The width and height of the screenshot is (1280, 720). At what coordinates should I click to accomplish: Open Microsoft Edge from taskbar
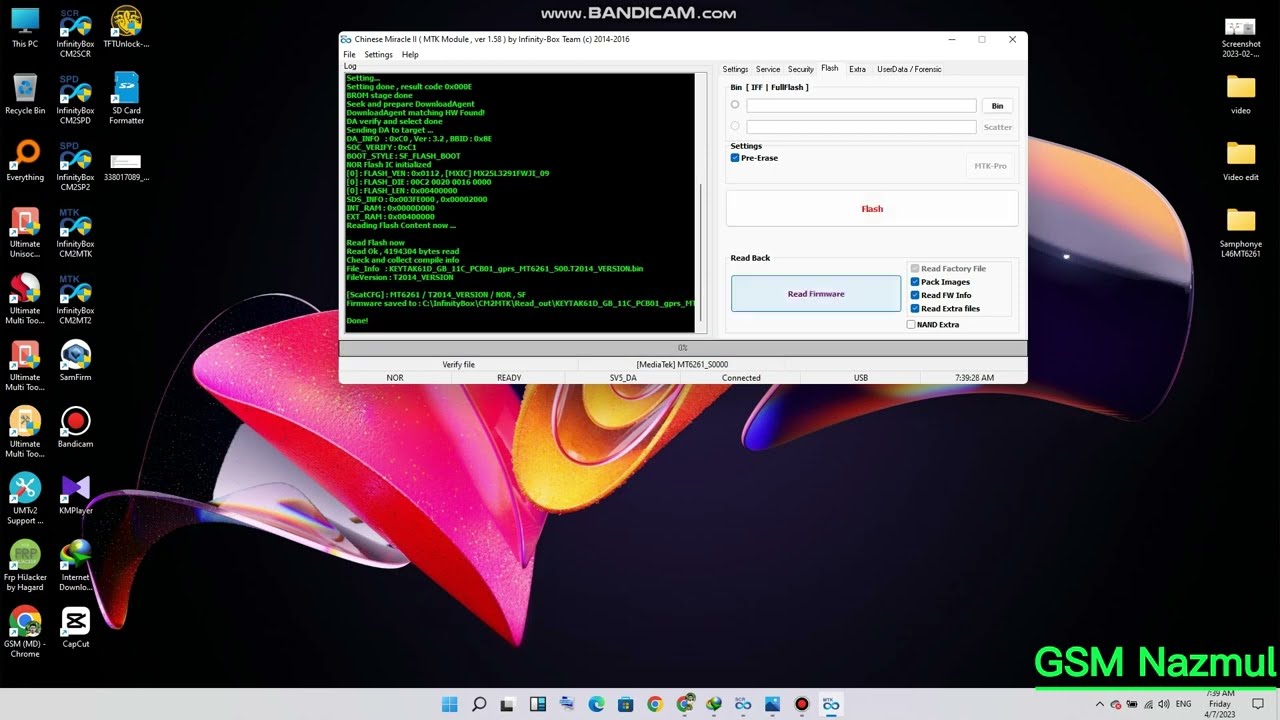[596, 704]
